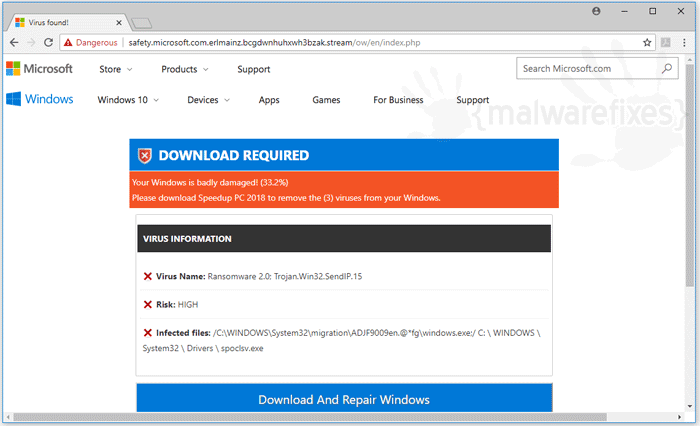Click the DOWNLOAD REQUIRED heading
The image size is (700, 426).
pos(233,155)
